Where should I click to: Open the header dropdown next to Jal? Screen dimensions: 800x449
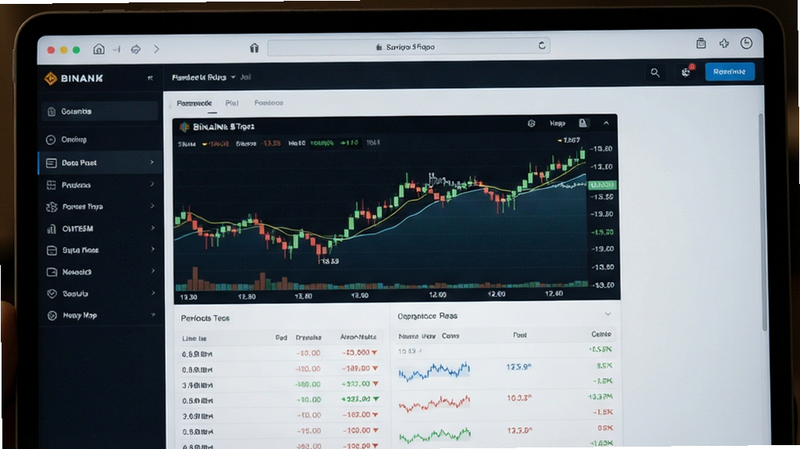coord(233,77)
